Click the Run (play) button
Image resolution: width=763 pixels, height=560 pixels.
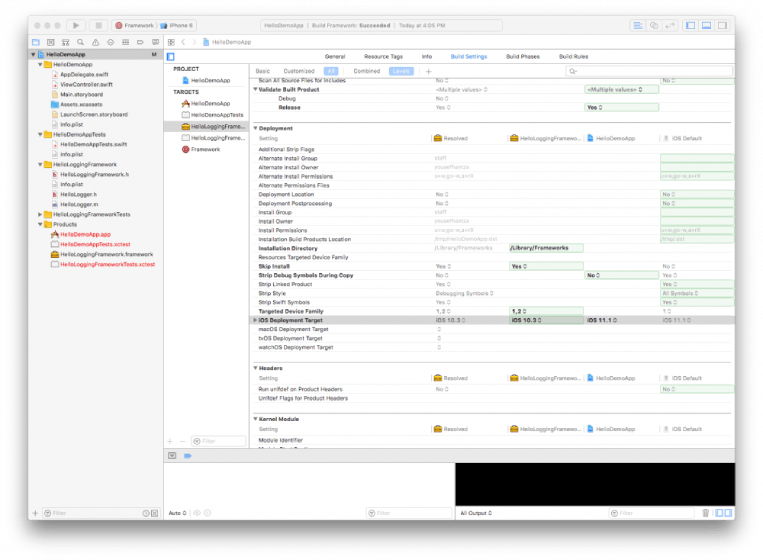pyautogui.click(x=75, y=25)
